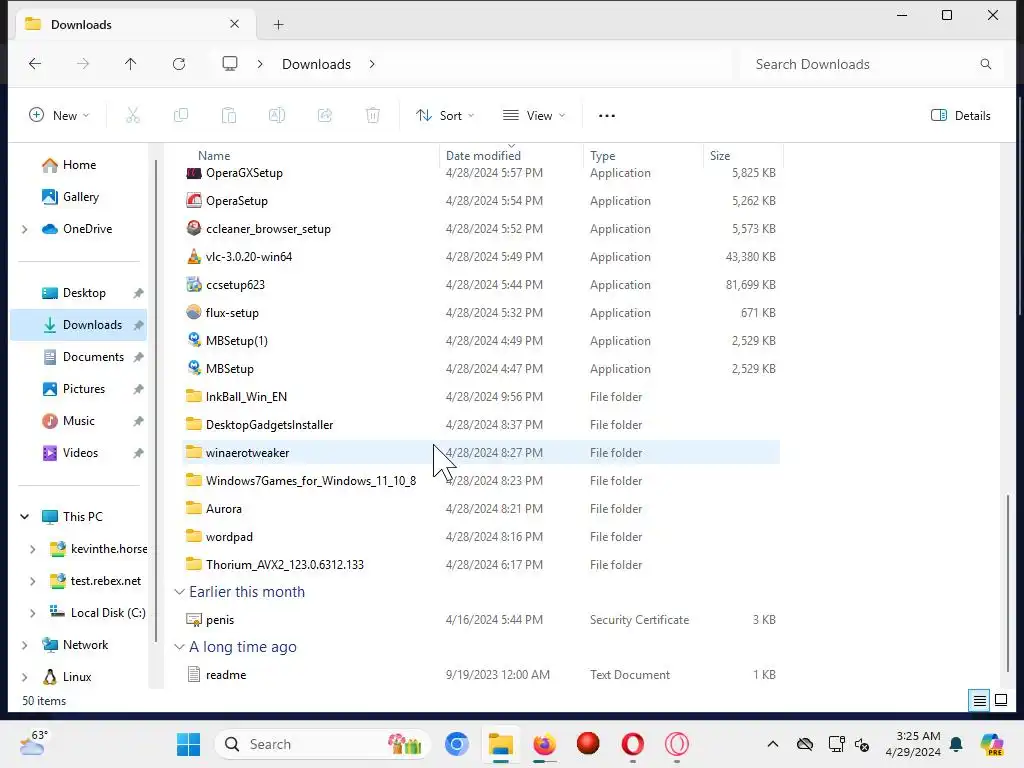Image resolution: width=1024 pixels, height=768 pixels.
Task: Switch to large thumbnails view icon in status bar
Action: (1000, 701)
